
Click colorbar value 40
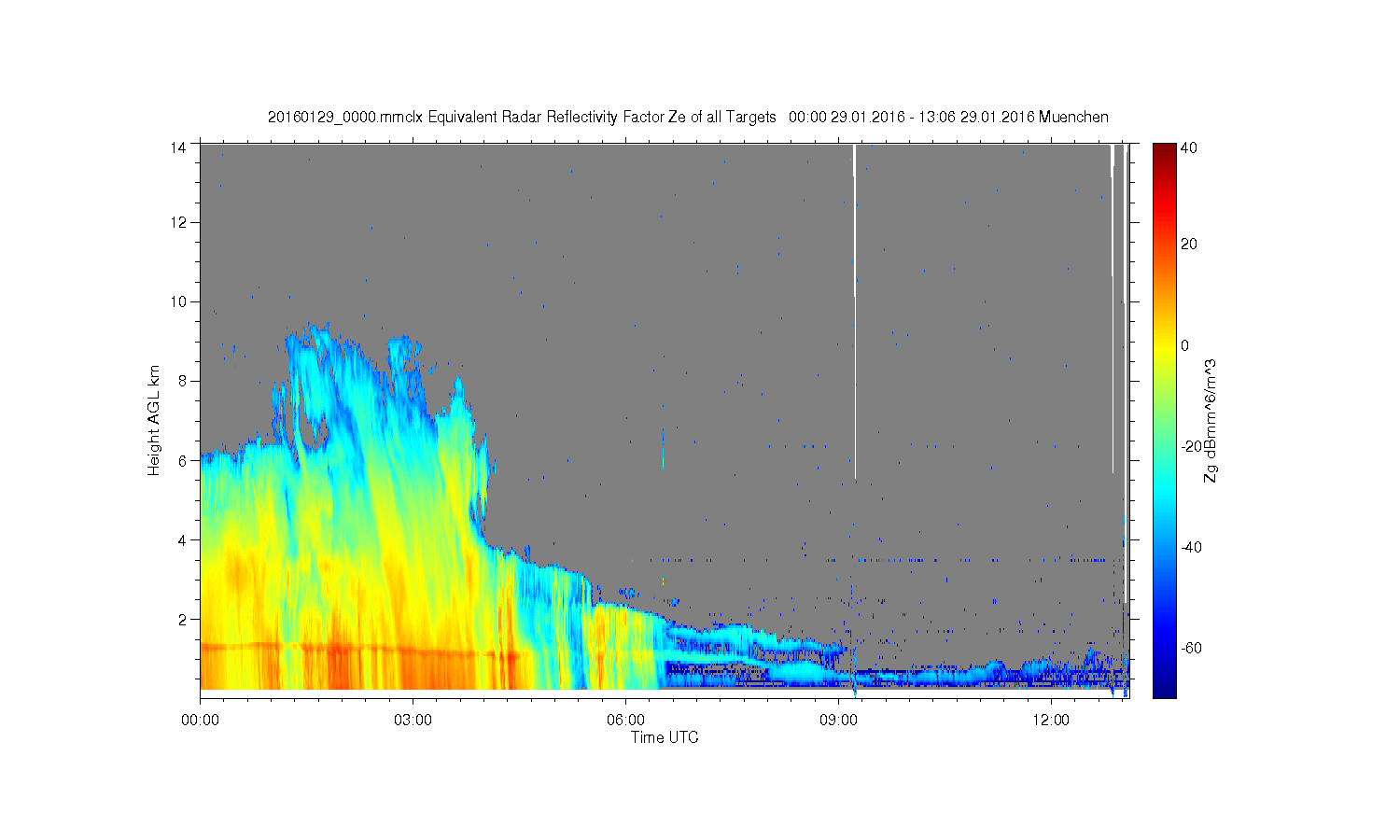1189,148
